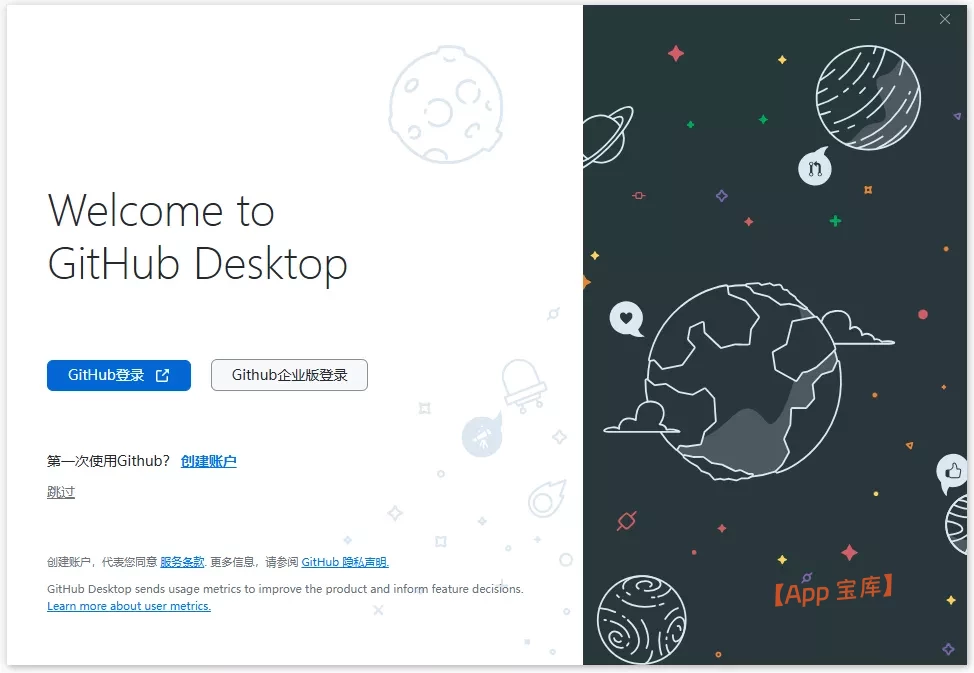Open Github企业版登录 enterprise sign-in
This screenshot has width=974, height=673.
(x=289, y=375)
